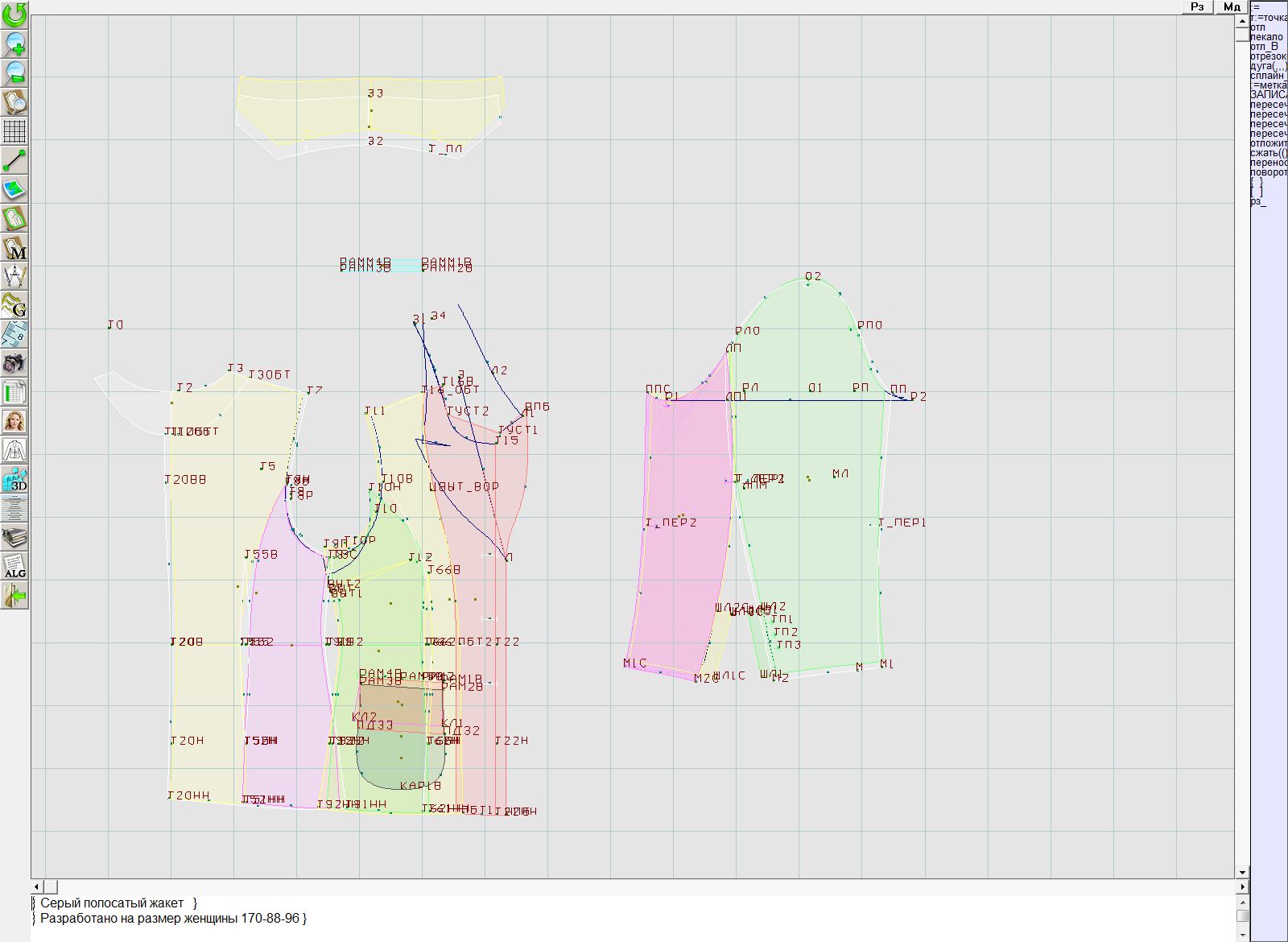This screenshot has height=942, width=1288.
Task: Click the vertical scrollbar down arrow
Action: coord(1242,872)
